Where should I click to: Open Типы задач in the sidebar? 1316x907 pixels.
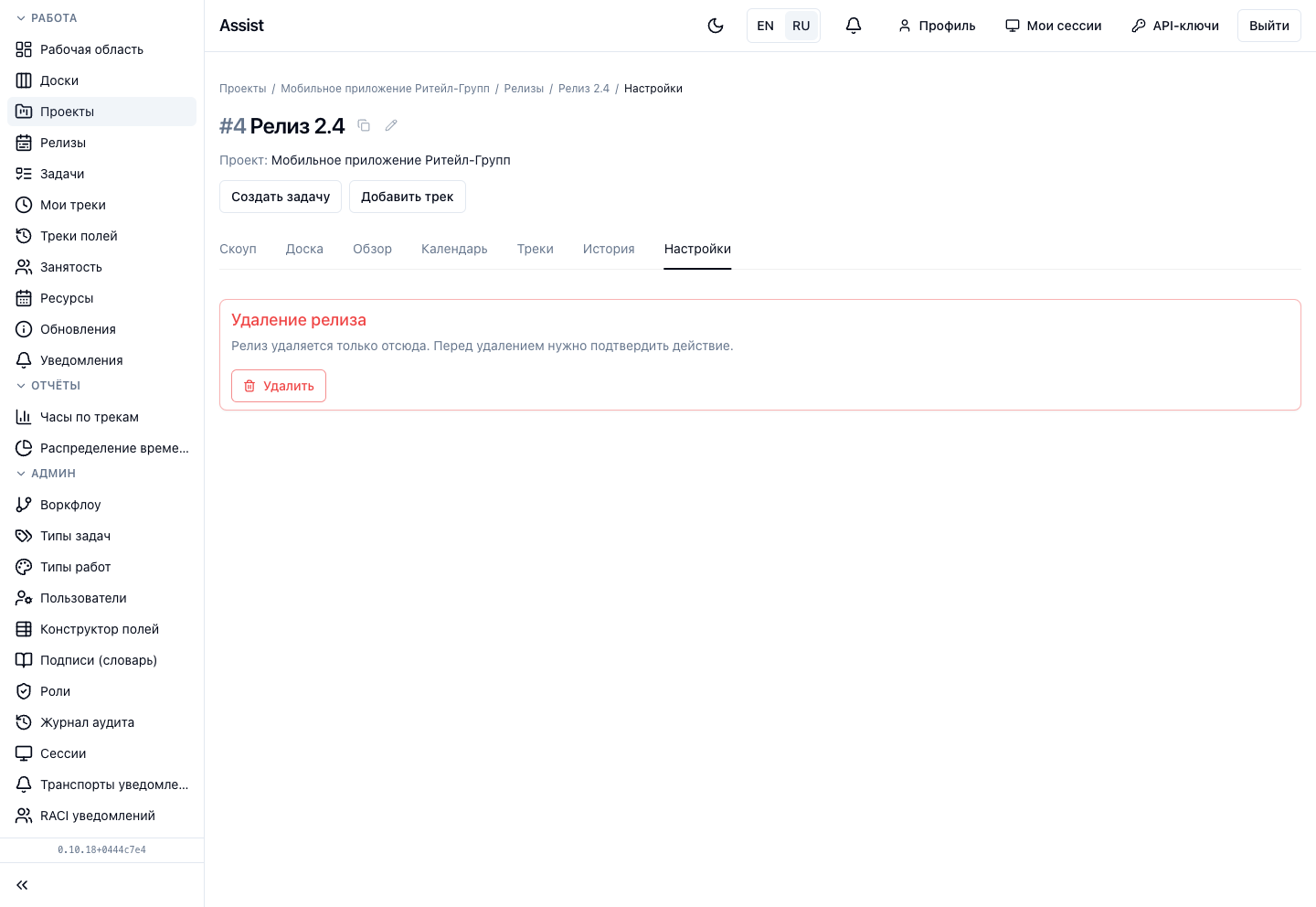click(x=101, y=536)
